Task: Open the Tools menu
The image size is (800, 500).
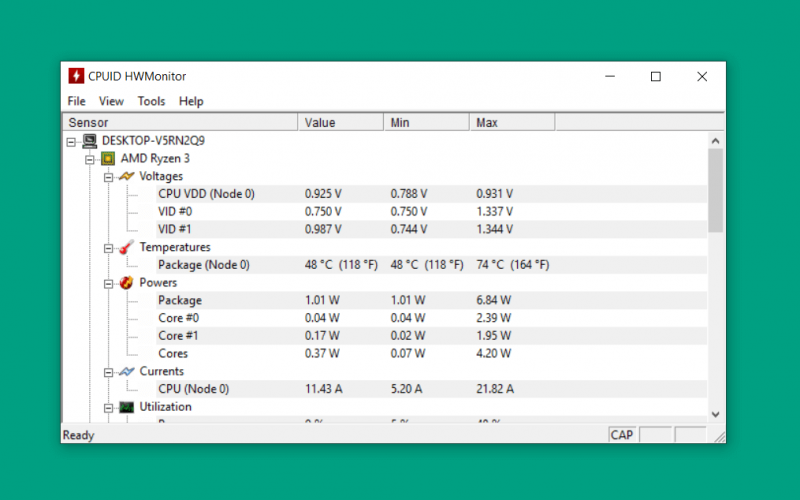Action: click(x=151, y=101)
